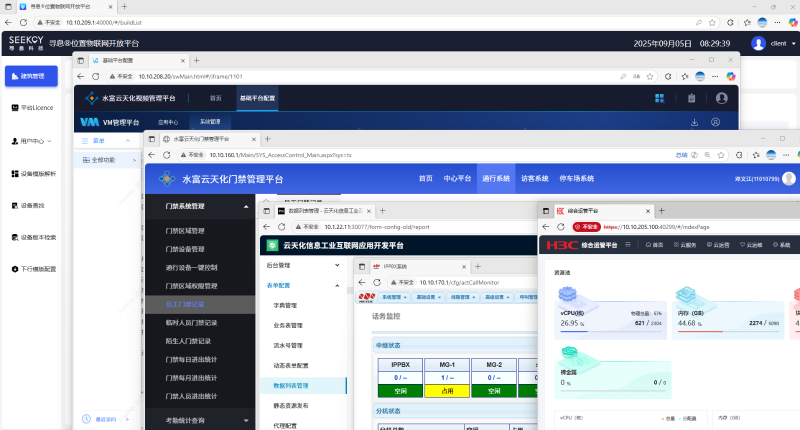Open 云运营 in H3C 综合运管平台 navigation
Image resolution: width=800 pixels, height=430 pixels.
pyautogui.click(x=720, y=245)
